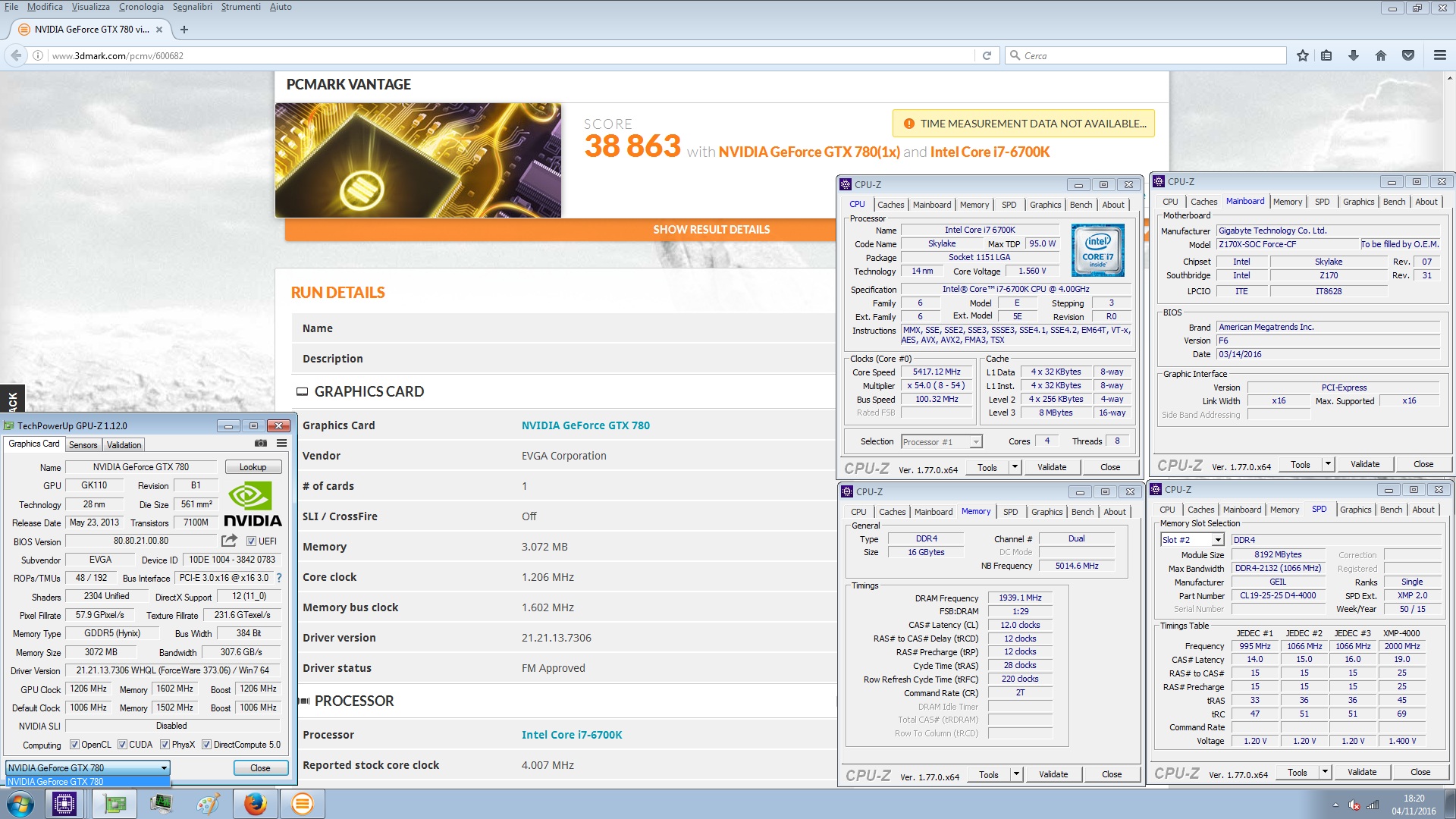Screen dimensions: 1456x819
Task: Open Tools dropdown arrow in CPU-Z Mainboard window
Action: tap(1328, 464)
